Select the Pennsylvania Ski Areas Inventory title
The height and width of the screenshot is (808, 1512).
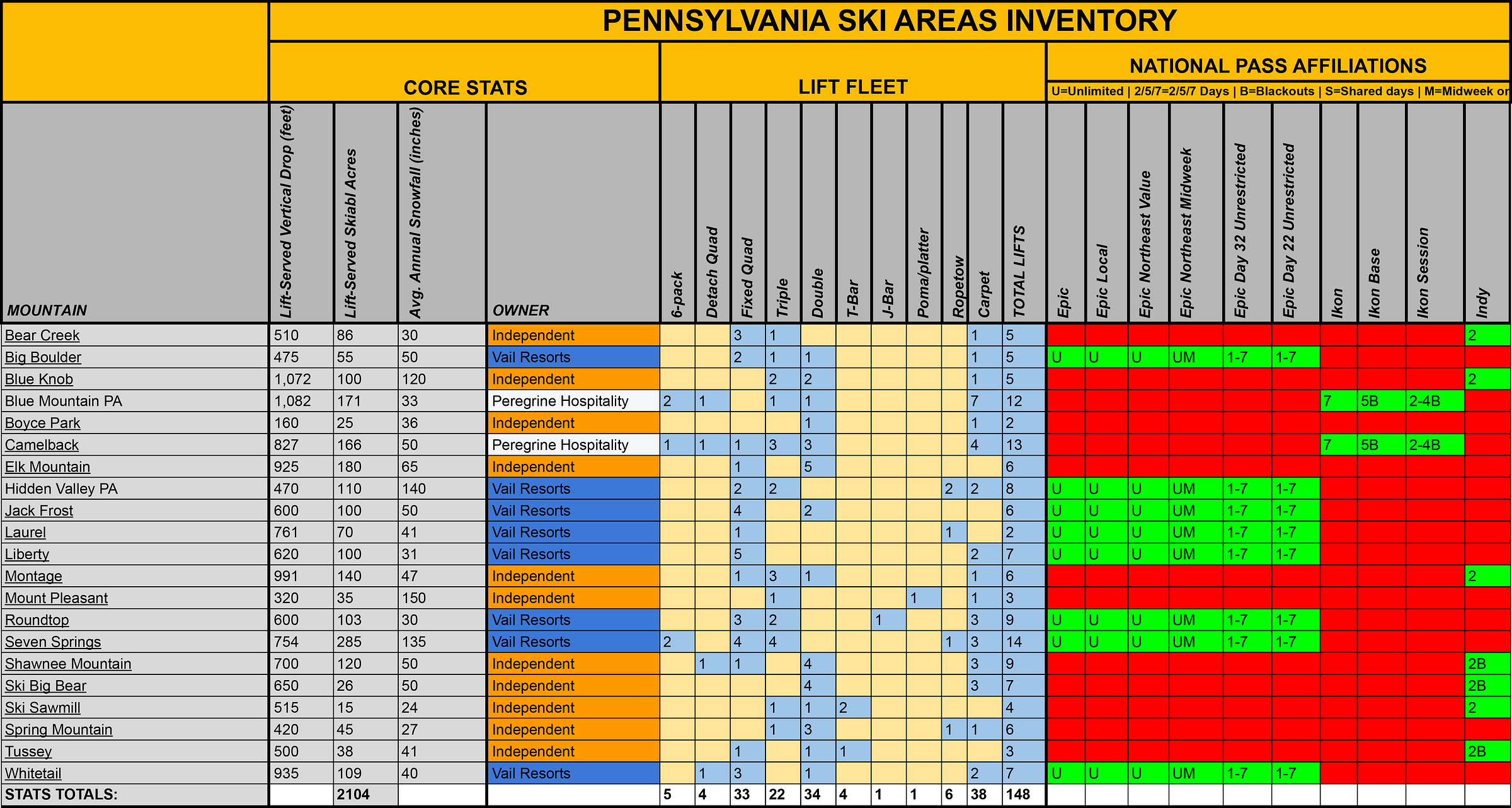tap(889, 21)
